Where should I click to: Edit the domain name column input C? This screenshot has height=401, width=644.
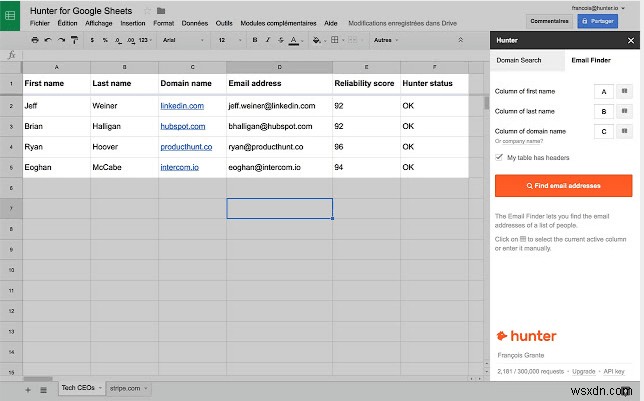tap(604, 131)
